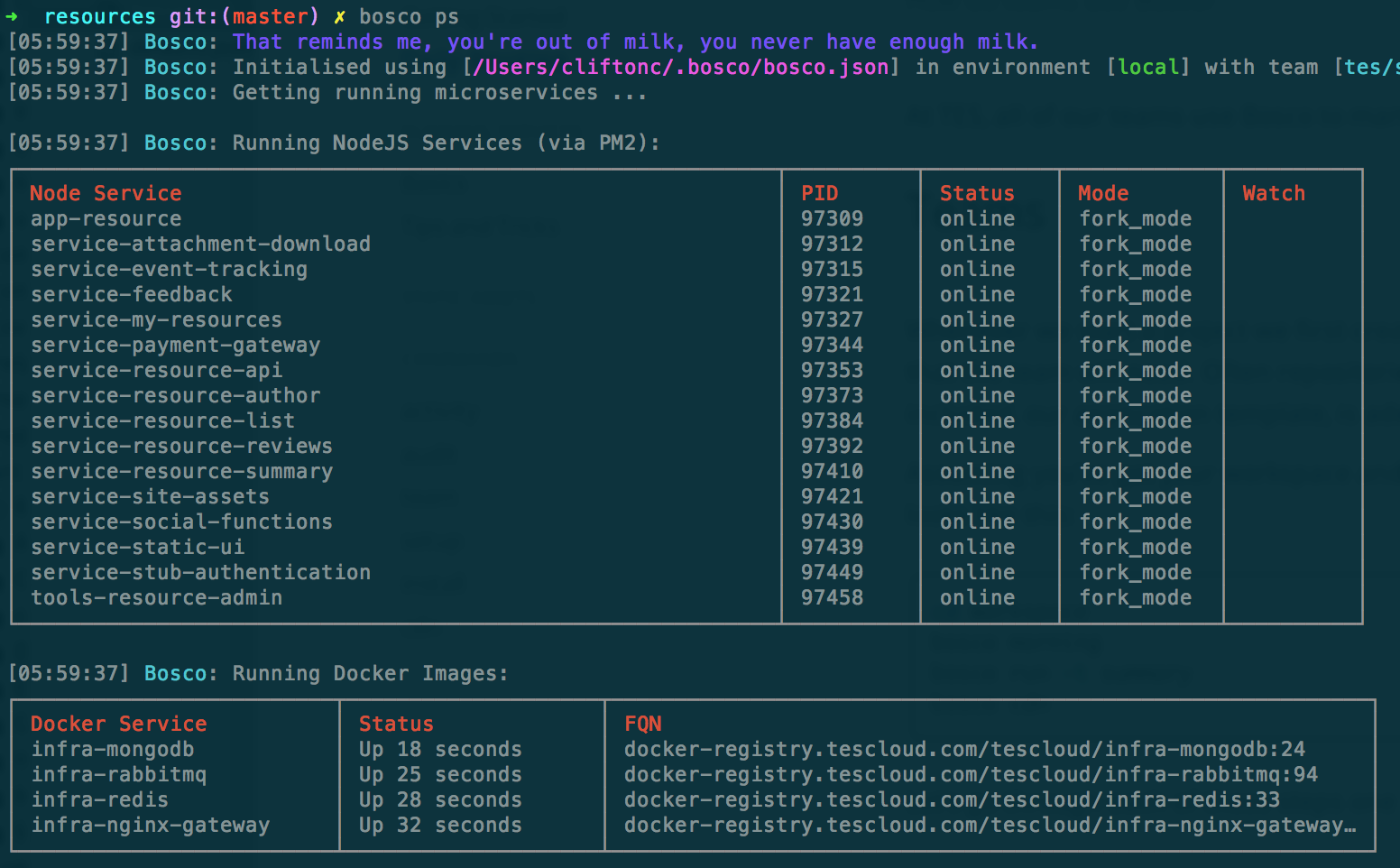Click 'service-my-resources' service name

[156, 320]
